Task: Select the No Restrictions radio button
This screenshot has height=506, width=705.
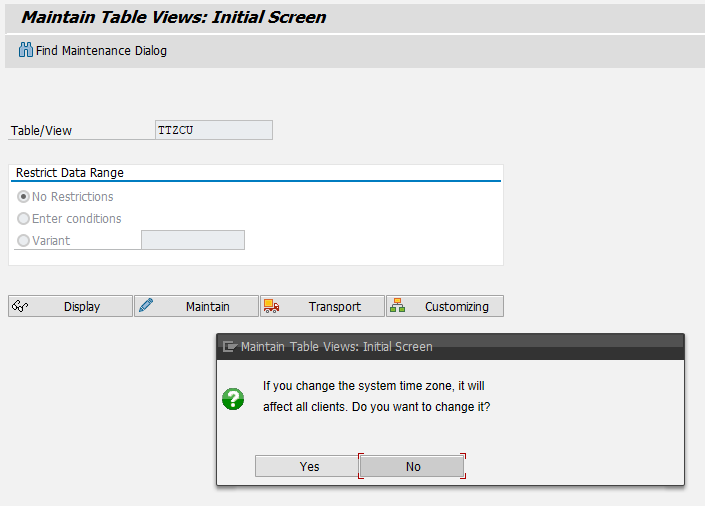Action: point(23,197)
